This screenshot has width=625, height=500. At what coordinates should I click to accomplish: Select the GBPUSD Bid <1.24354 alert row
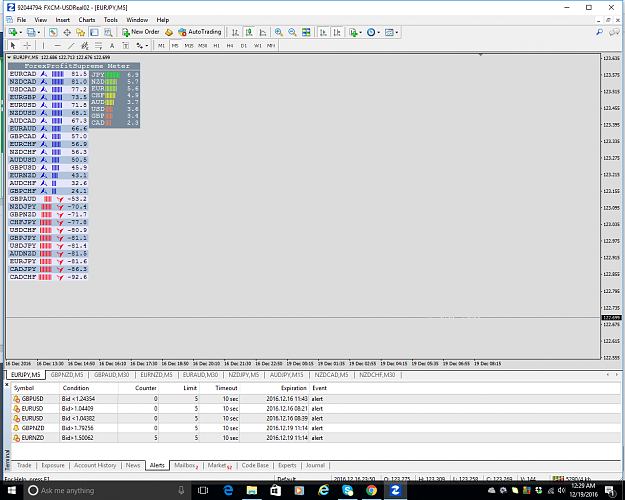[316, 399]
